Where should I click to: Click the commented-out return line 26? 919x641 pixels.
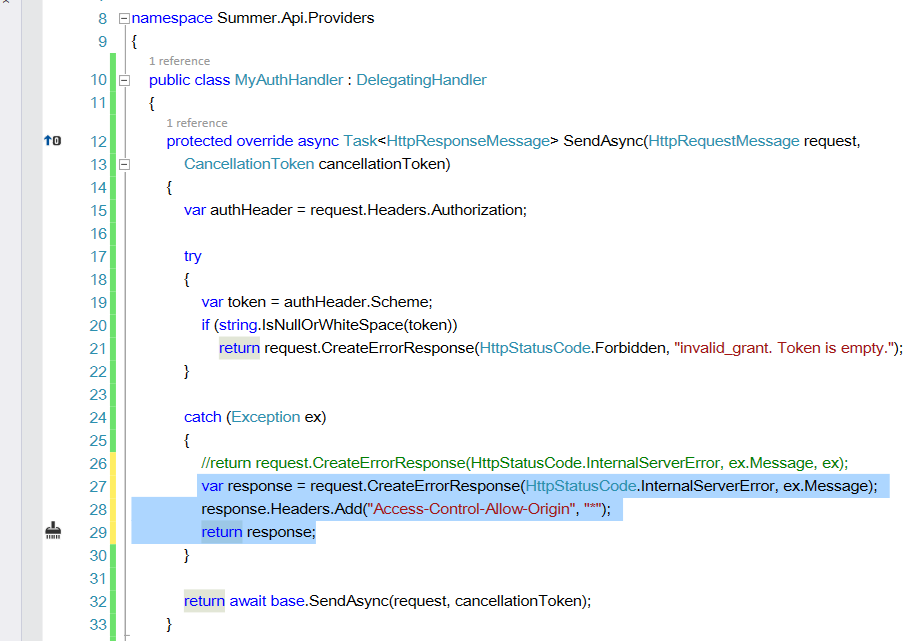click(525, 463)
